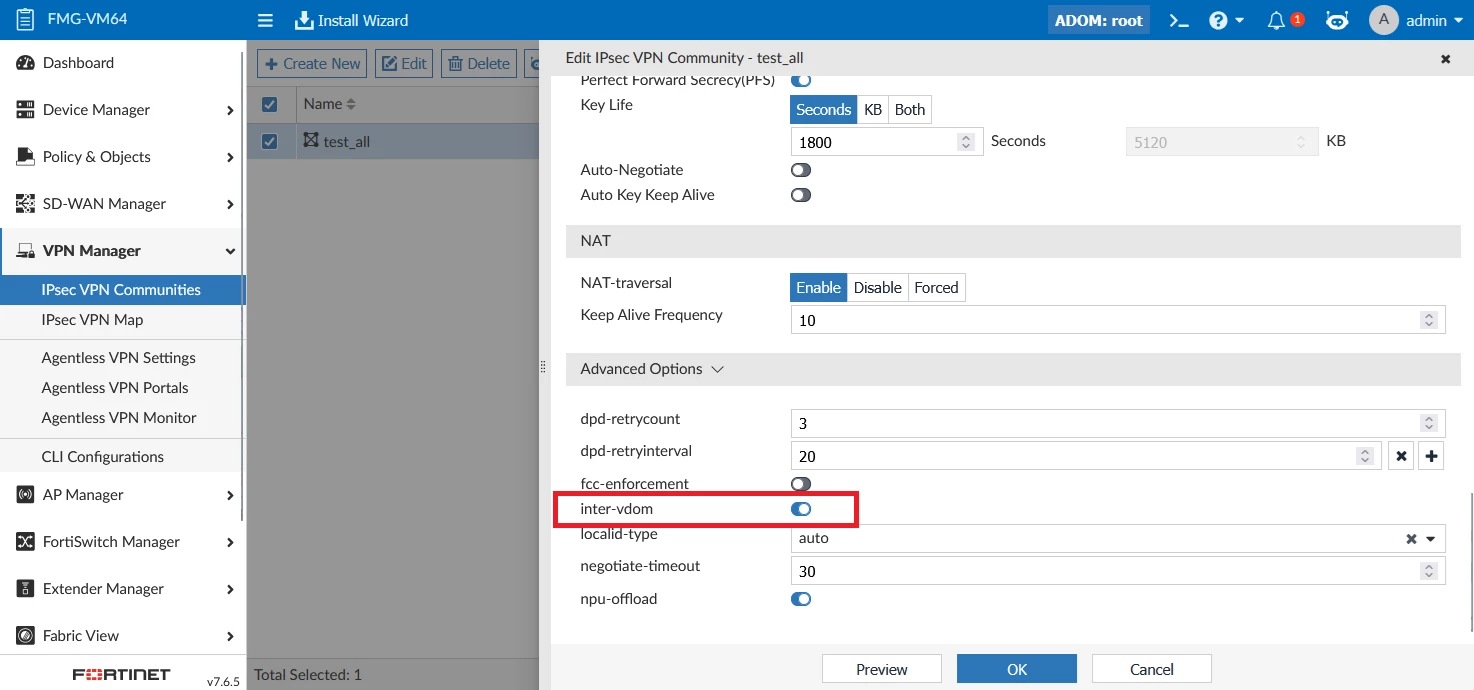Disable the npu-offload toggle

(x=801, y=599)
